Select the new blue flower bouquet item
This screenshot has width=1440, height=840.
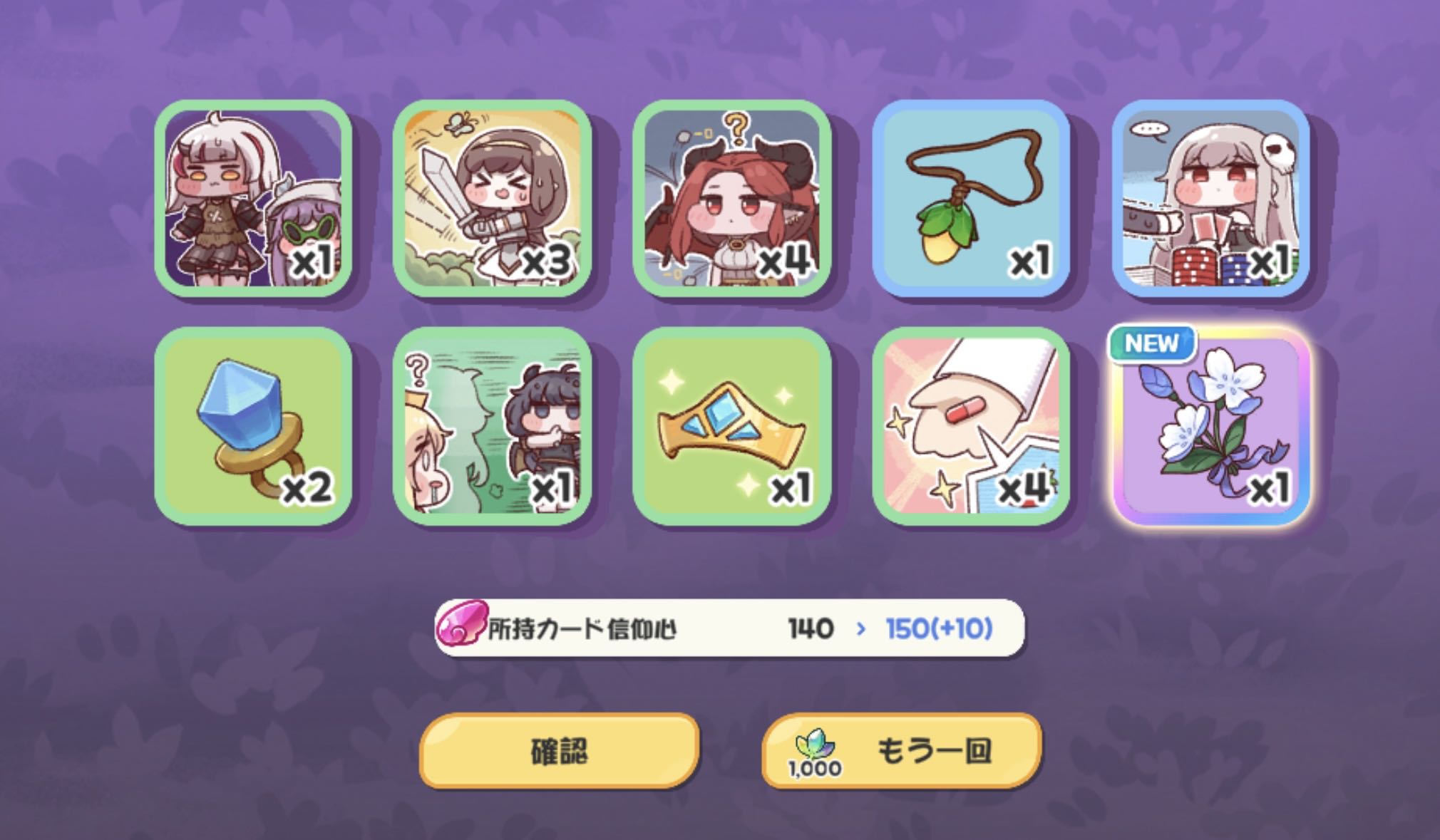pos(1210,426)
